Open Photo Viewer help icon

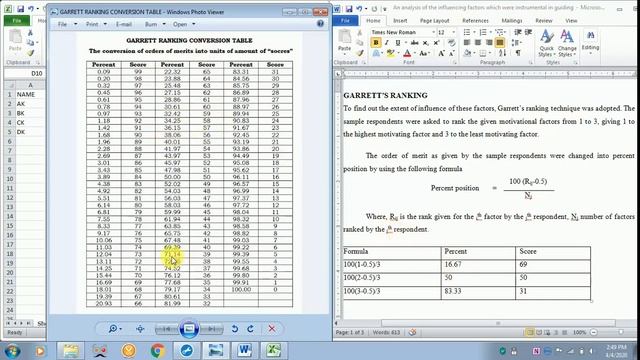(320, 24)
